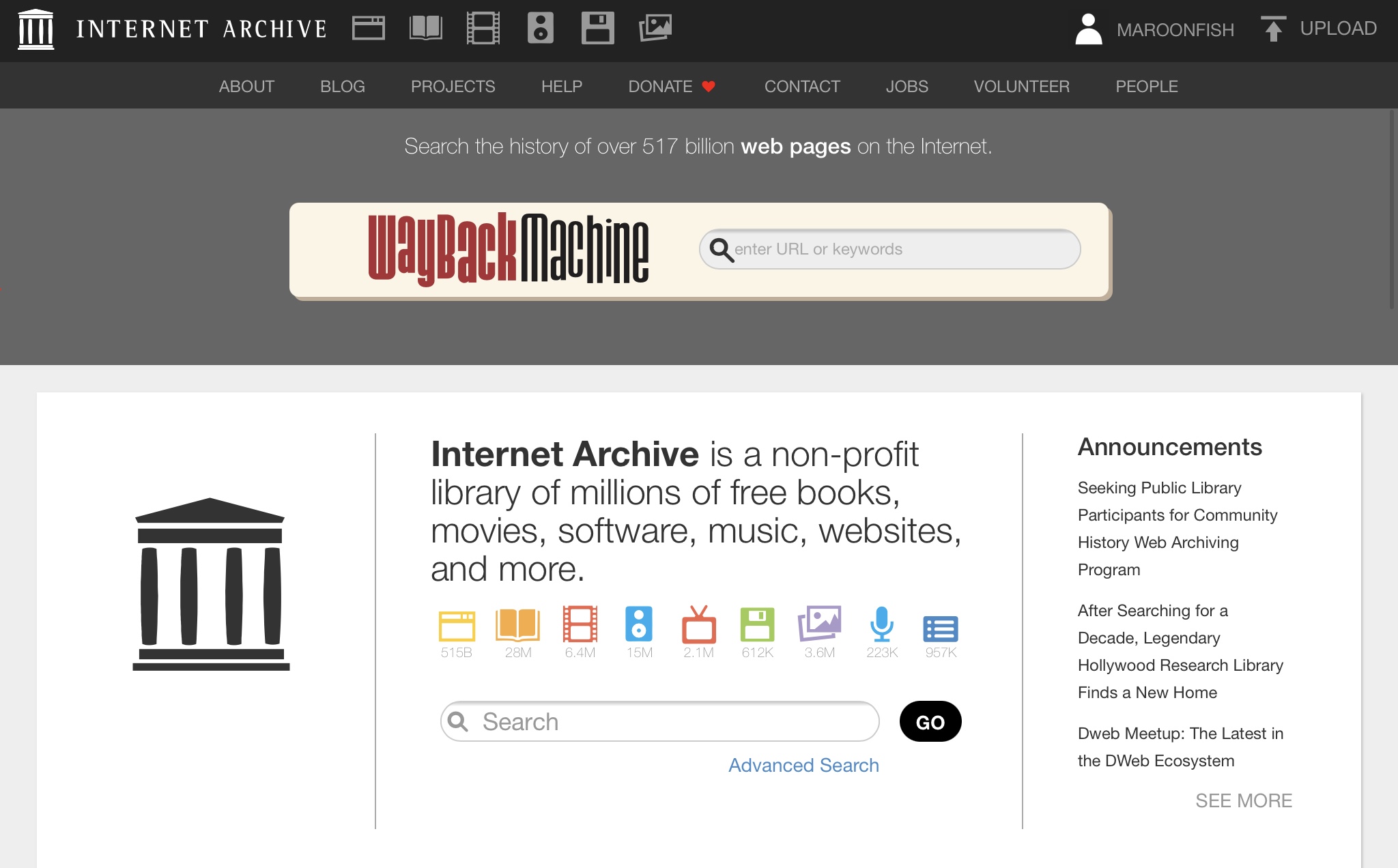1398x868 pixels.
Task: Open the MAROONFISH account link
Action: tap(1175, 29)
